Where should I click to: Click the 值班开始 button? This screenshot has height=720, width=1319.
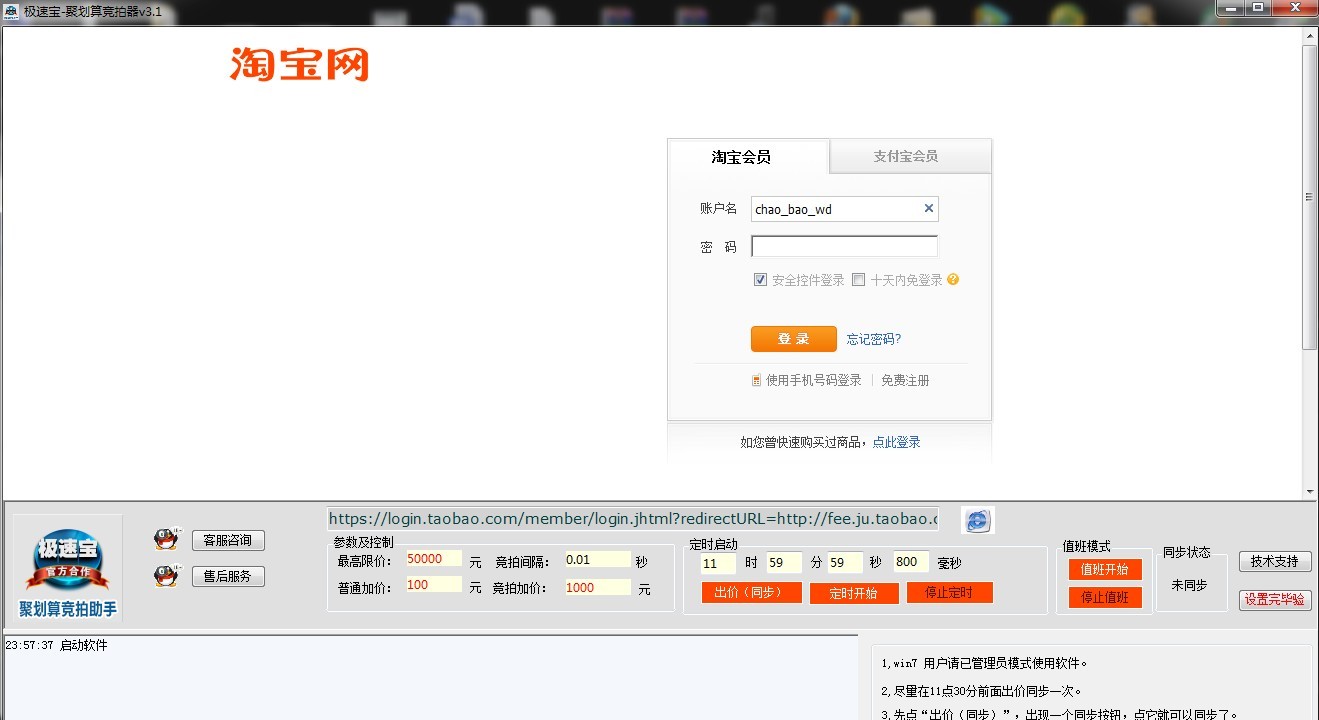(1105, 569)
